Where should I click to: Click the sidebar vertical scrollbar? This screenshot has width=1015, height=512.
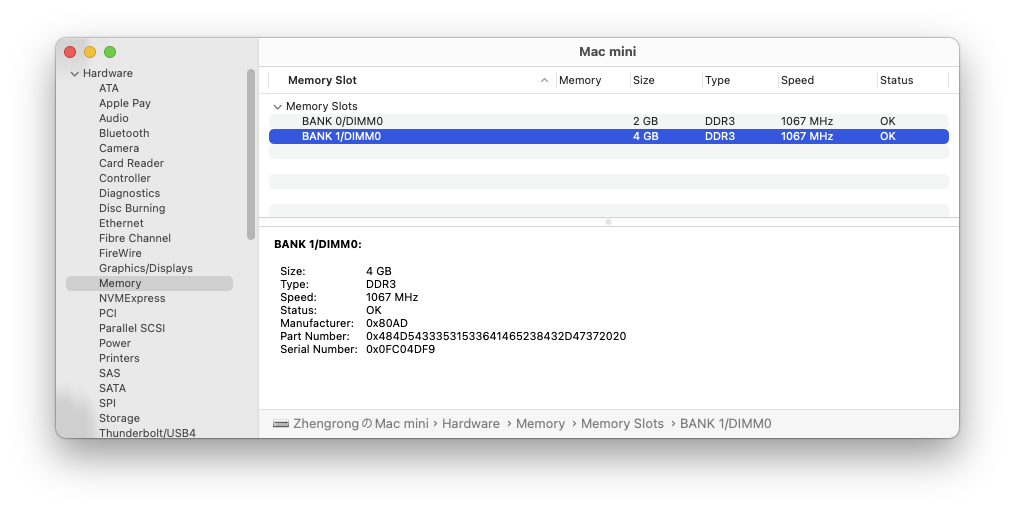click(251, 154)
